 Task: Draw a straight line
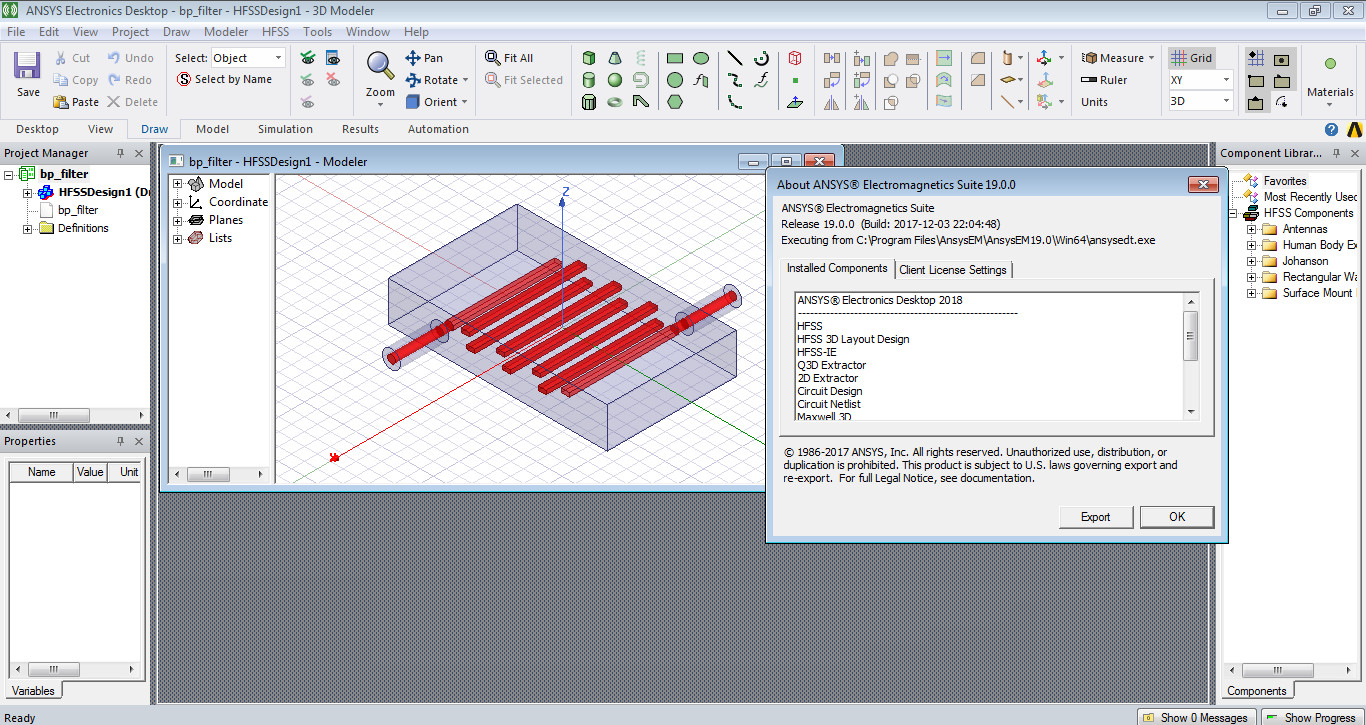coord(735,58)
